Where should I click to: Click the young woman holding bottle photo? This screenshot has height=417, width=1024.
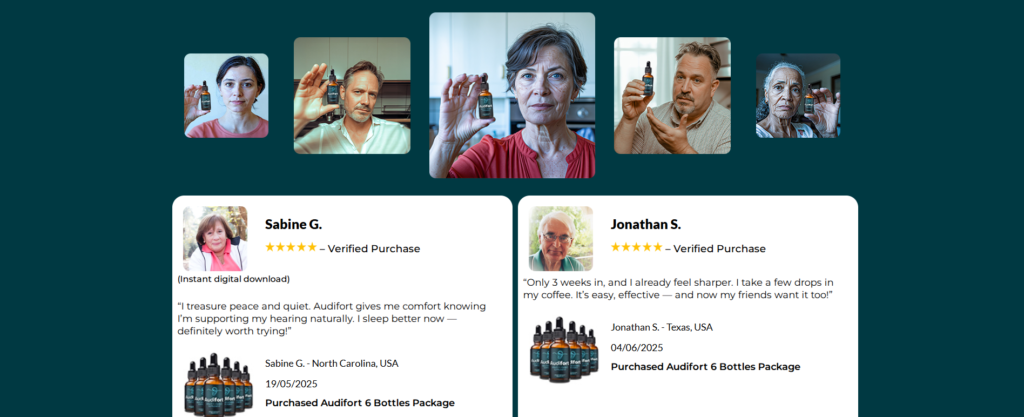(x=226, y=96)
